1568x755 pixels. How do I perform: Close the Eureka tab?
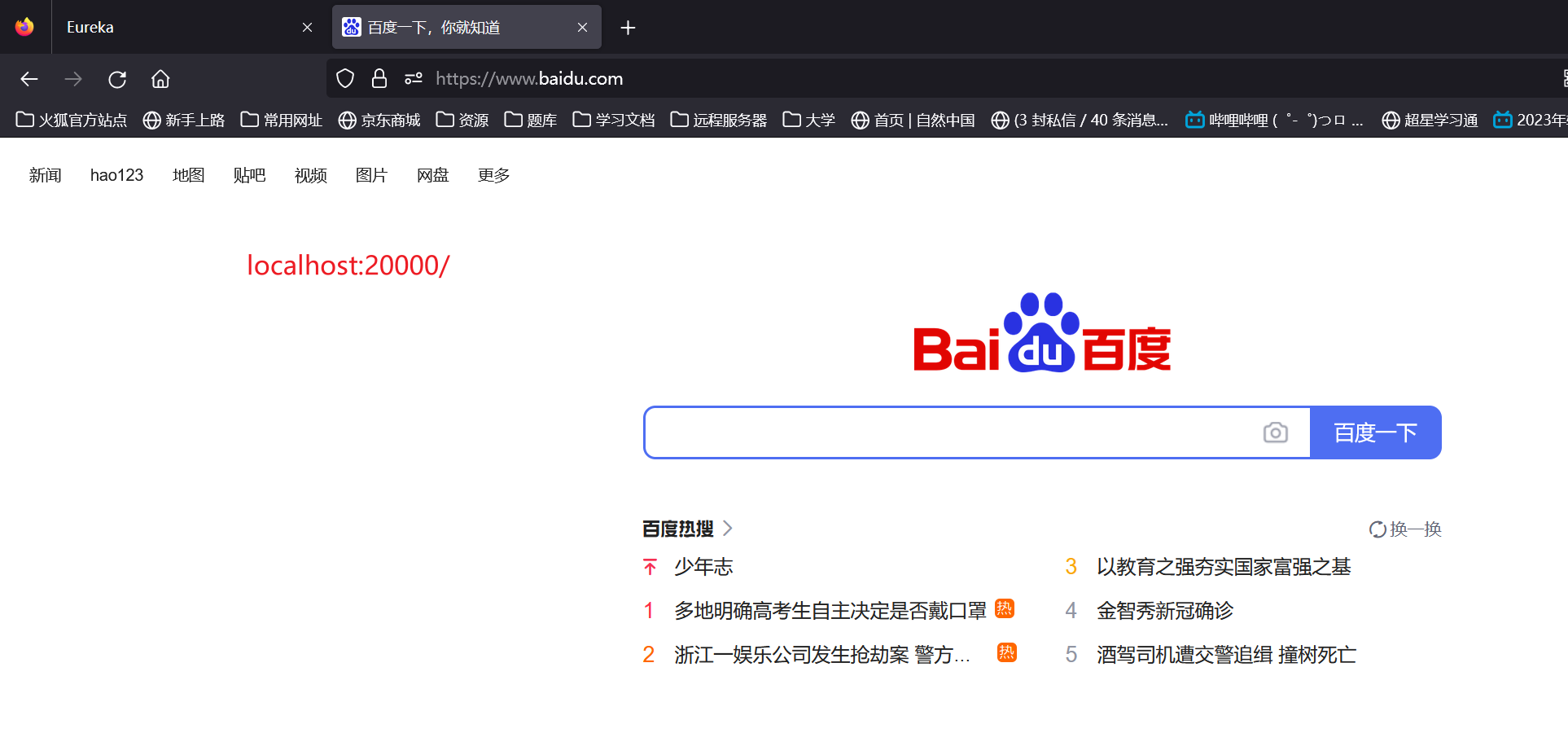[x=307, y=28]
